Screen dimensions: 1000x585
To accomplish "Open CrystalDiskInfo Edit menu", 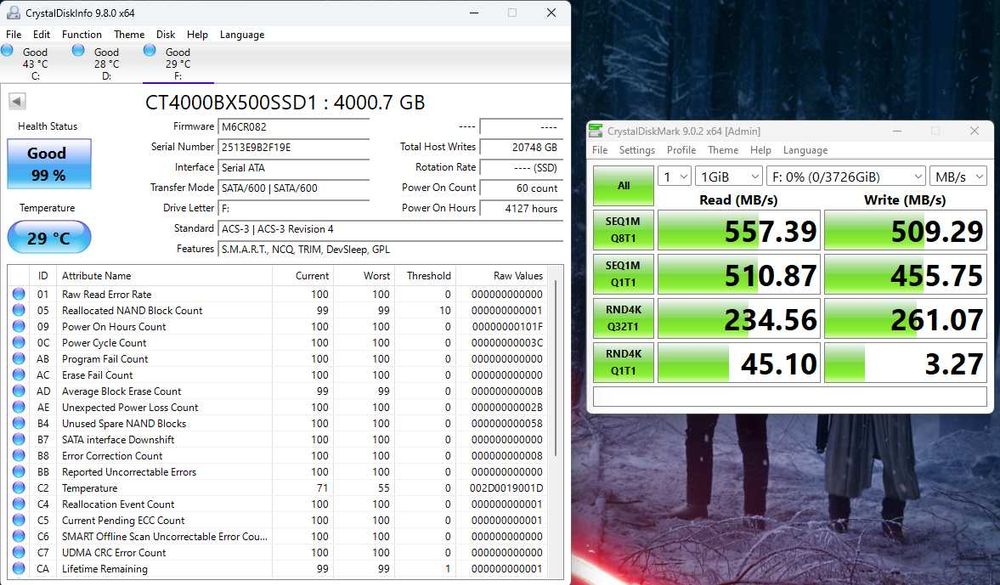I will click(41, 34).
